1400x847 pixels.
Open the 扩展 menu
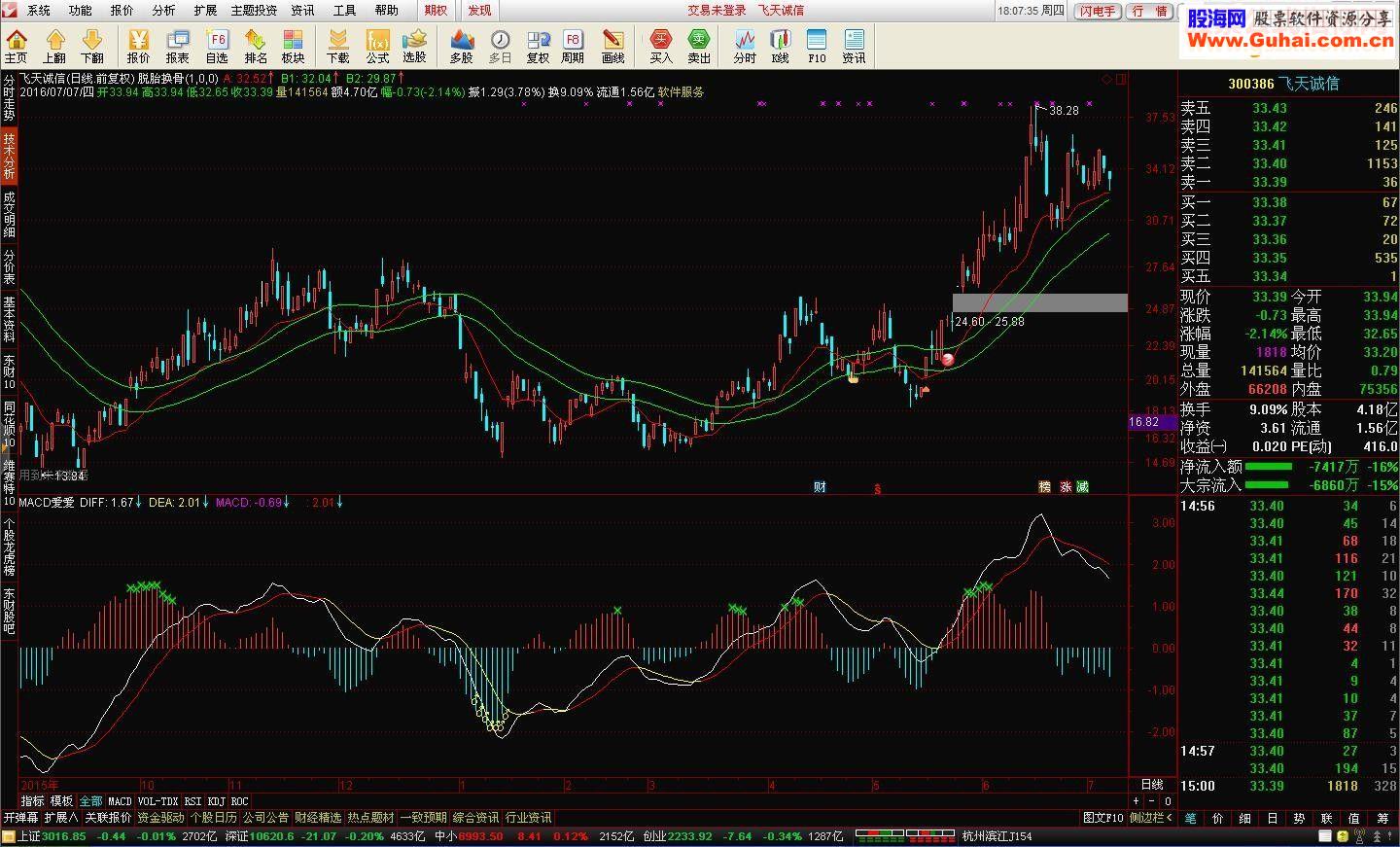(x=205, y=10)
